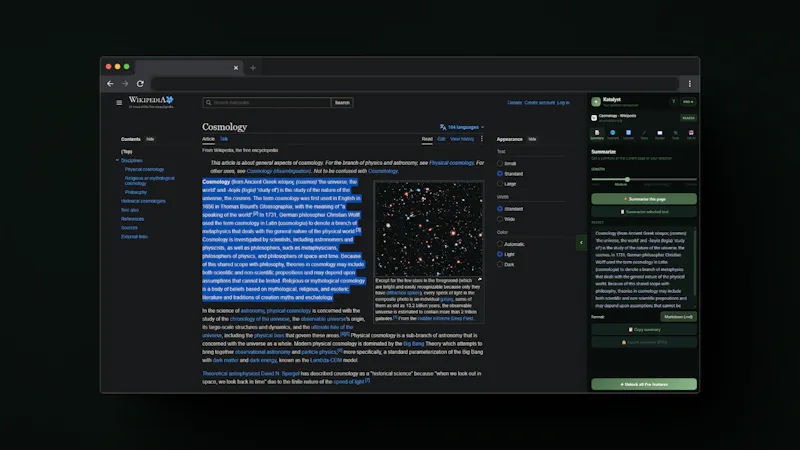Open Hubble deep field thumbnail image

coord(429,229)
